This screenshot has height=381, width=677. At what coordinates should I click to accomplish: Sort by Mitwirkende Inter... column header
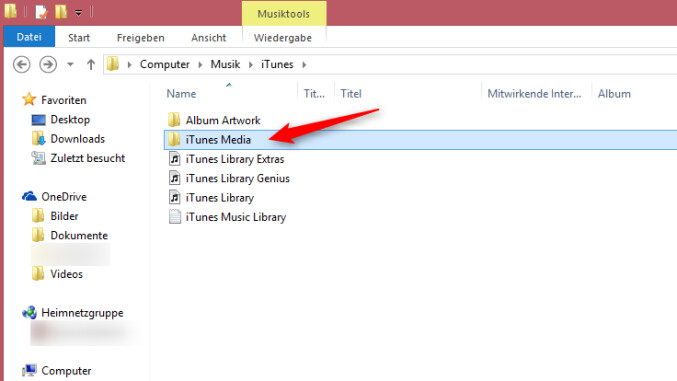point(536,94)
